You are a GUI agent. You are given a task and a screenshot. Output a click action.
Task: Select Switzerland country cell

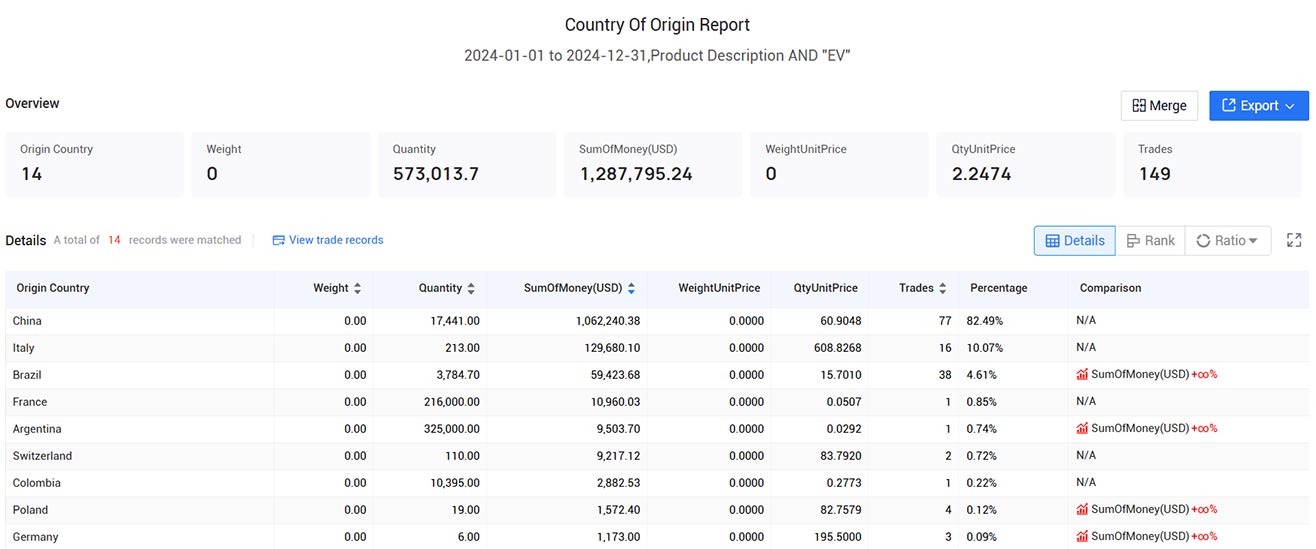42,456
